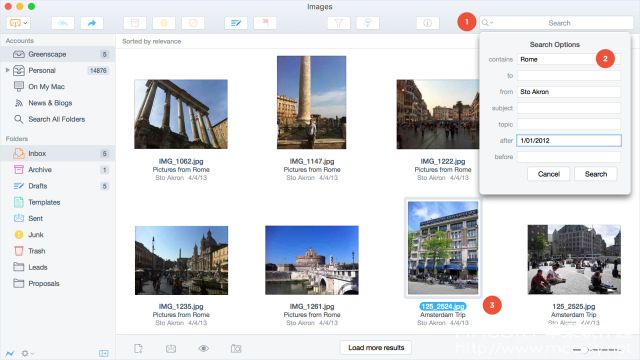Expand the Personal account disclosure triangle
The width and height of the screenshot is (640, 360).
[7, 70]
